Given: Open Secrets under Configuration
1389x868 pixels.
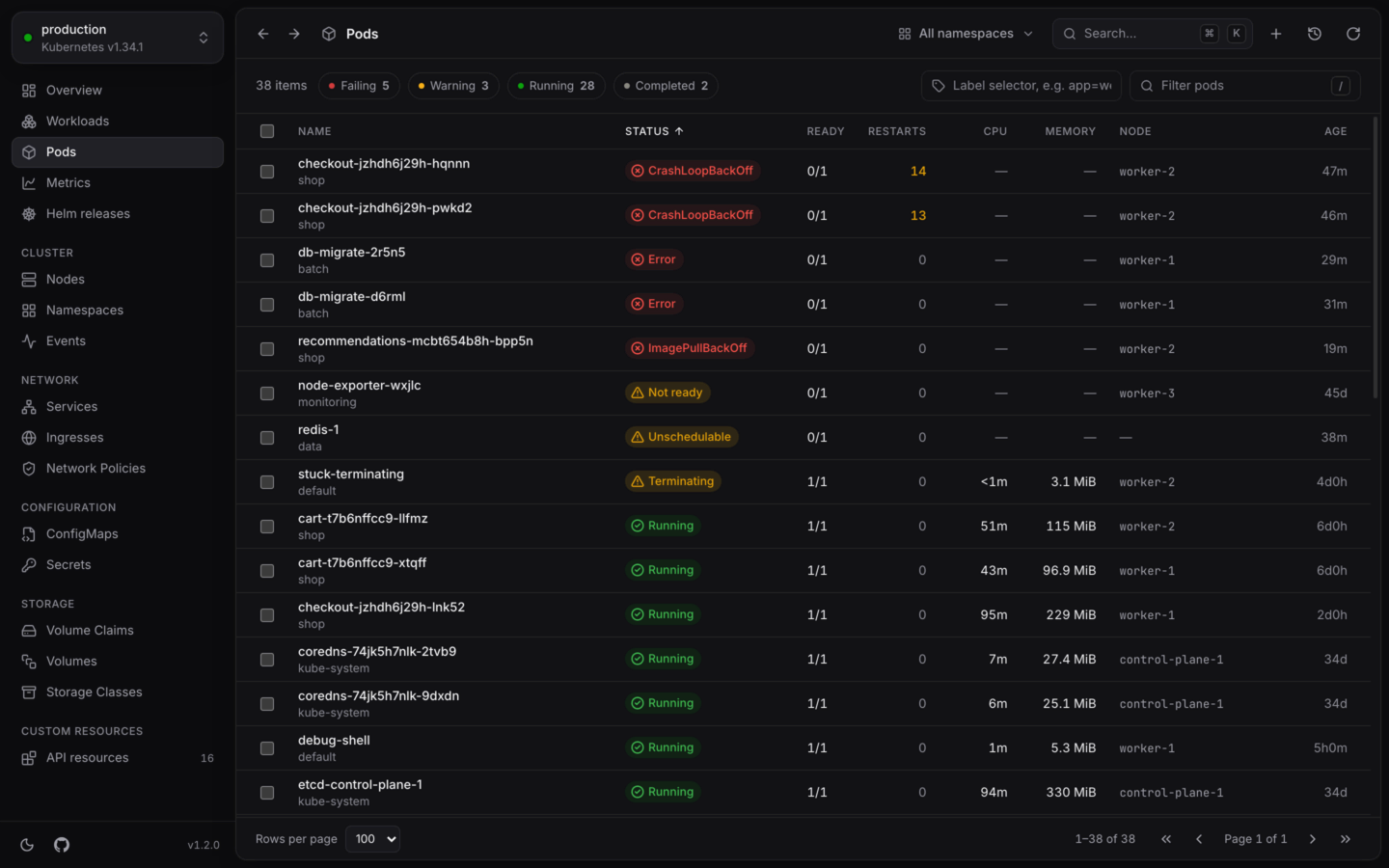Looking at the screenshot, I should pos(118,565).
